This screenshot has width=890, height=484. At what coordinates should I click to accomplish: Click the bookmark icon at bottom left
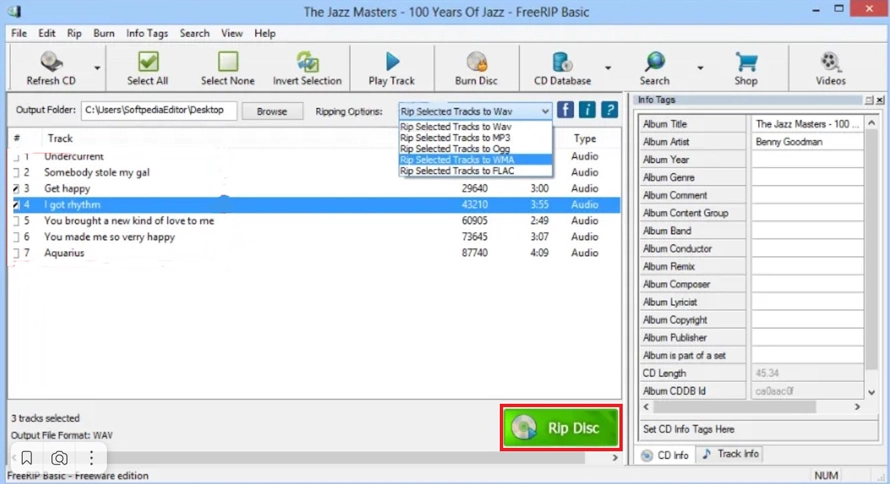pyautogui.click(x=27, y=457)
